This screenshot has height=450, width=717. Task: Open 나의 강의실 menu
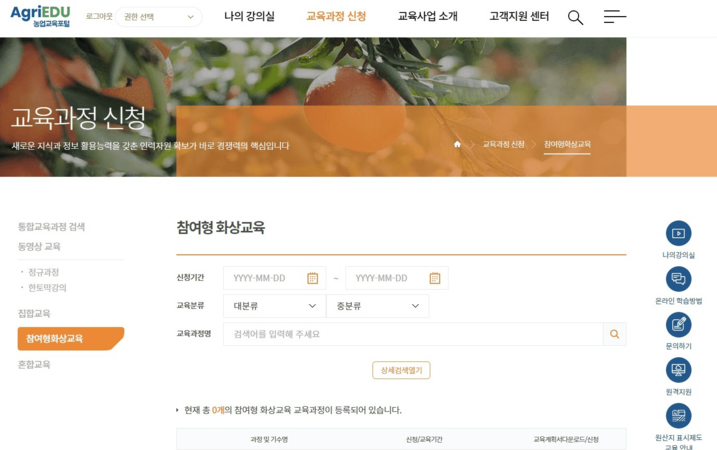tap(249, 16)
